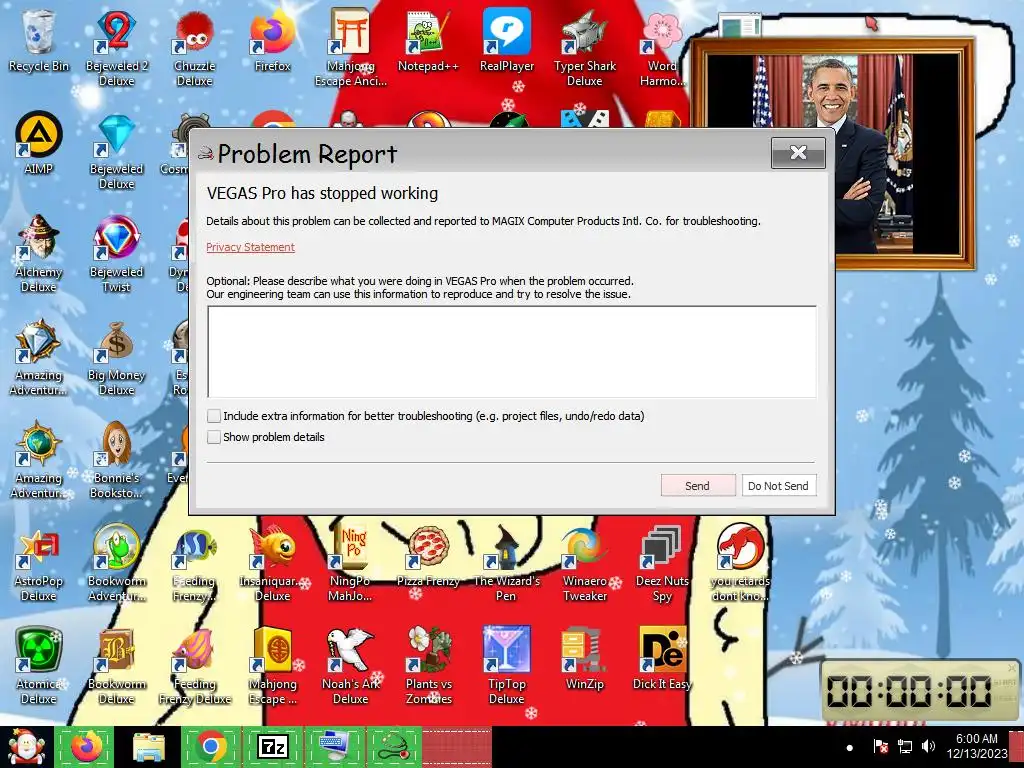The image size is (1024, 768).
Task: Select The Wizard's Pen icon
Action: coord(507,564)
